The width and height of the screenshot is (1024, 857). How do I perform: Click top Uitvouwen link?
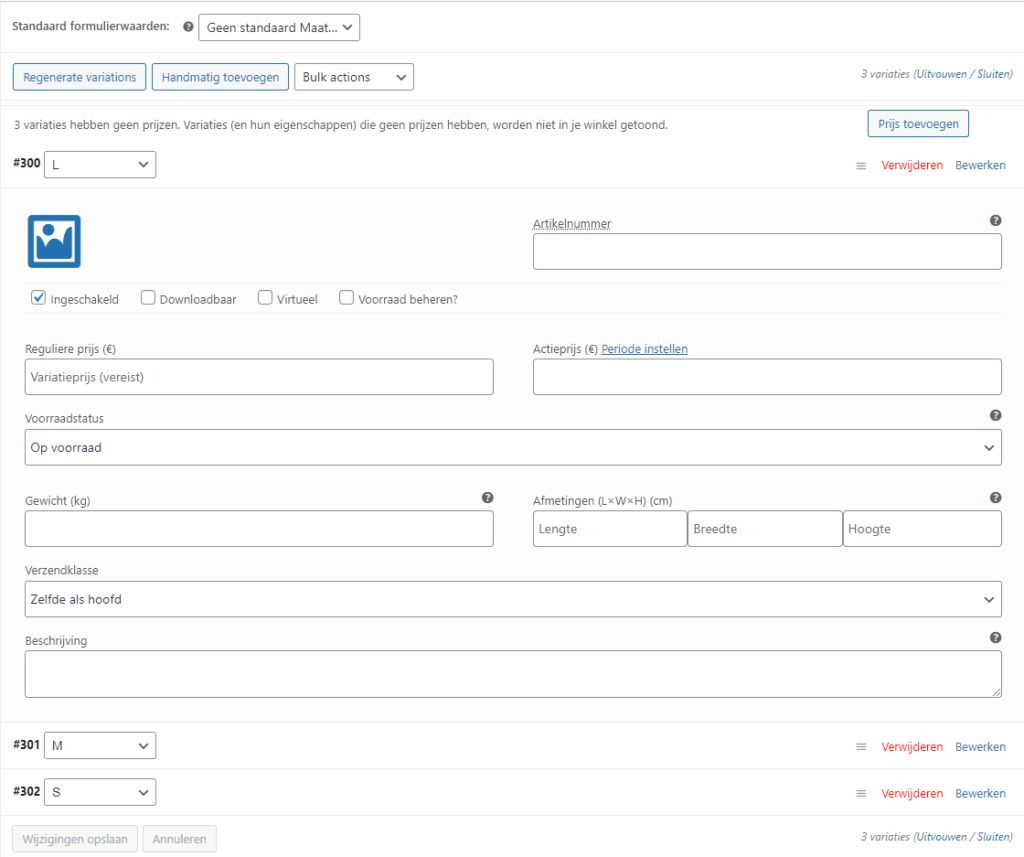(x=941, y=74)
